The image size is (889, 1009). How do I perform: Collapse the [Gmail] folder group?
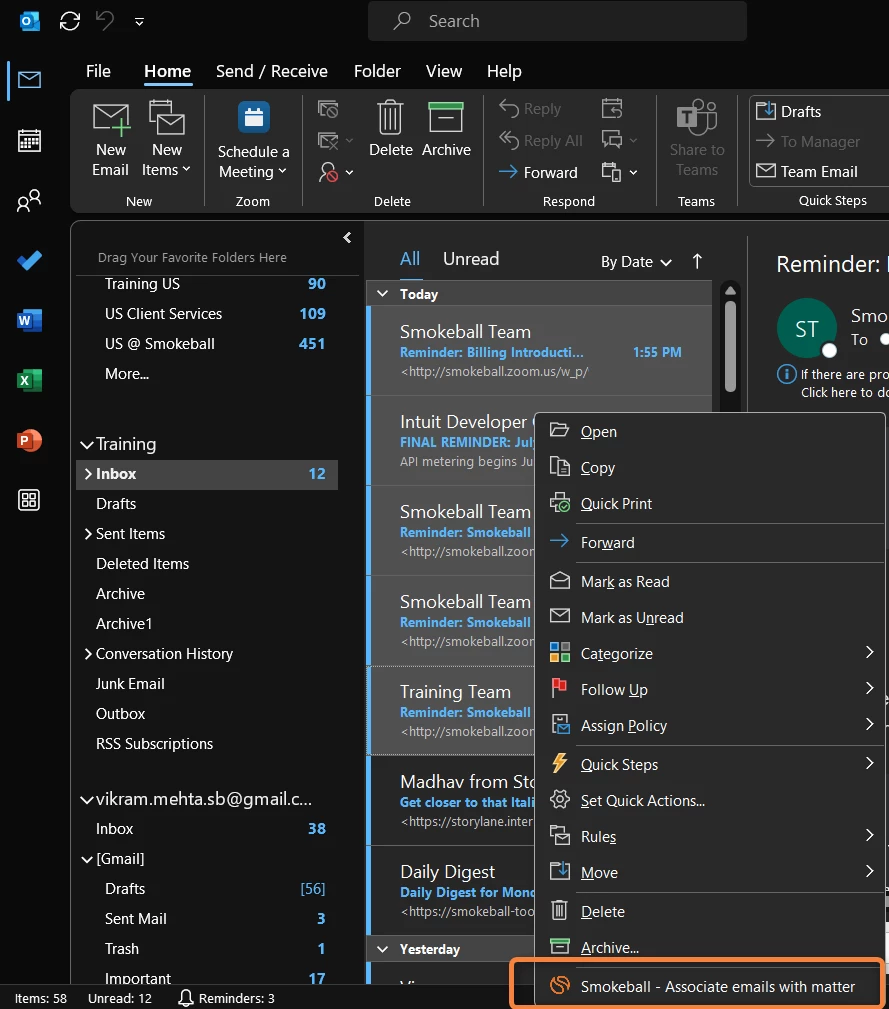[x=87, y=859]
